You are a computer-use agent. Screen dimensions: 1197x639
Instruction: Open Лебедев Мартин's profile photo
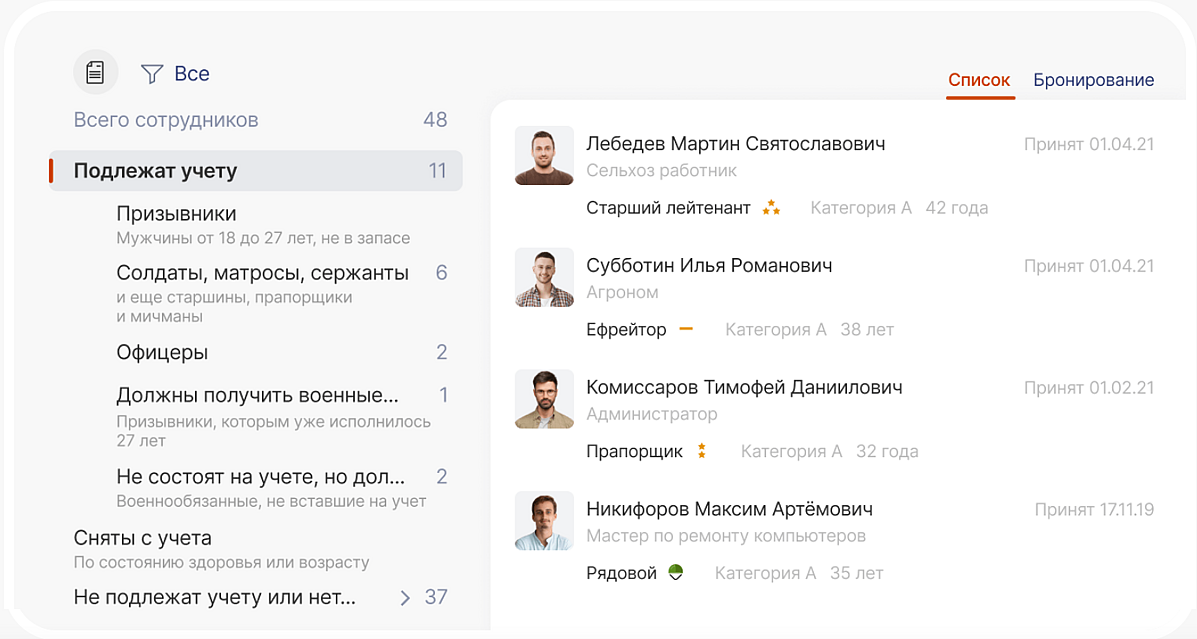click(x=544, y=156)
